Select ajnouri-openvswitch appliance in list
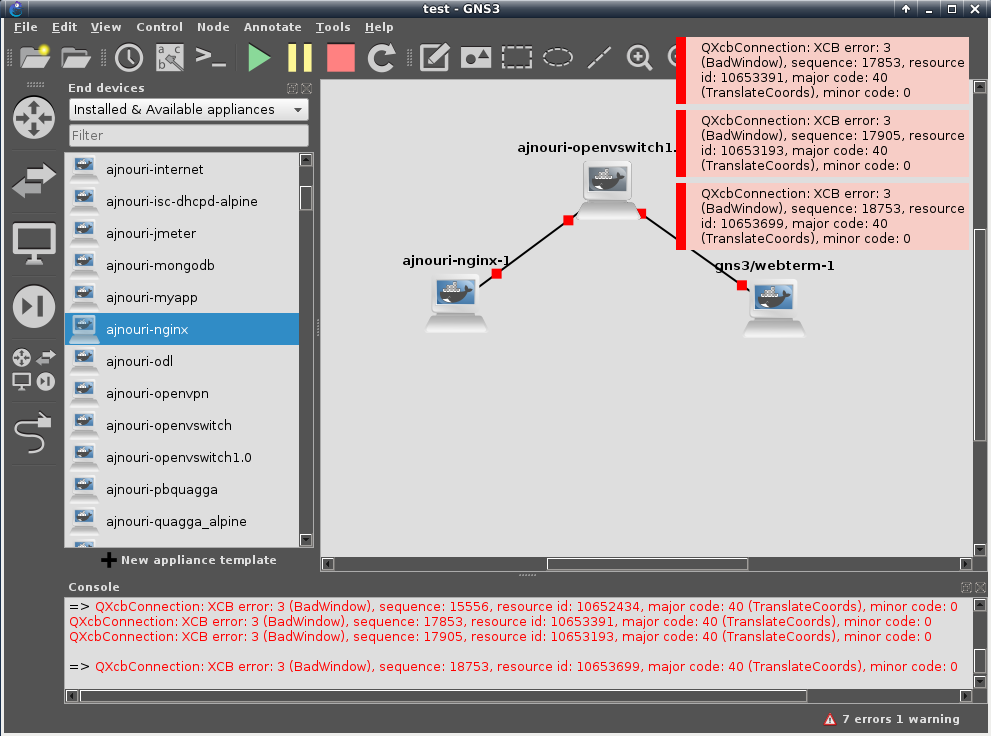Image resolution: width=991 pixels, height=736 pixels. pos(182,425)
